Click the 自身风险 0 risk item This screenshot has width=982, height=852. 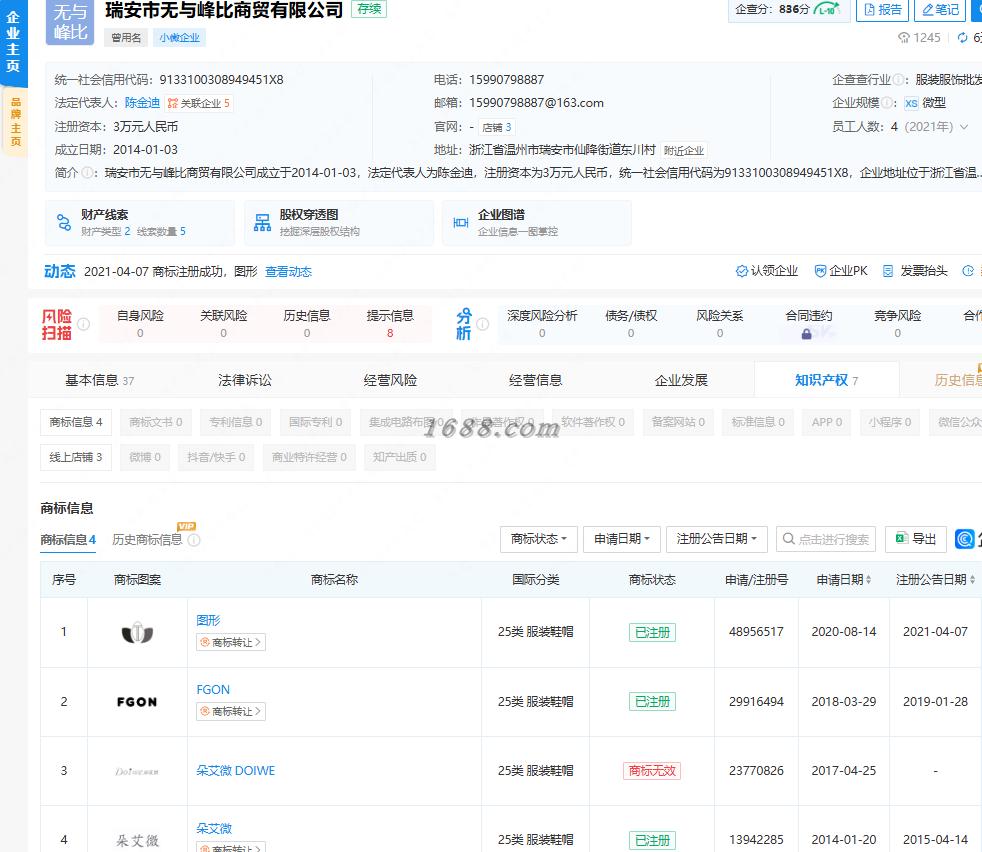tap(140, 324)
